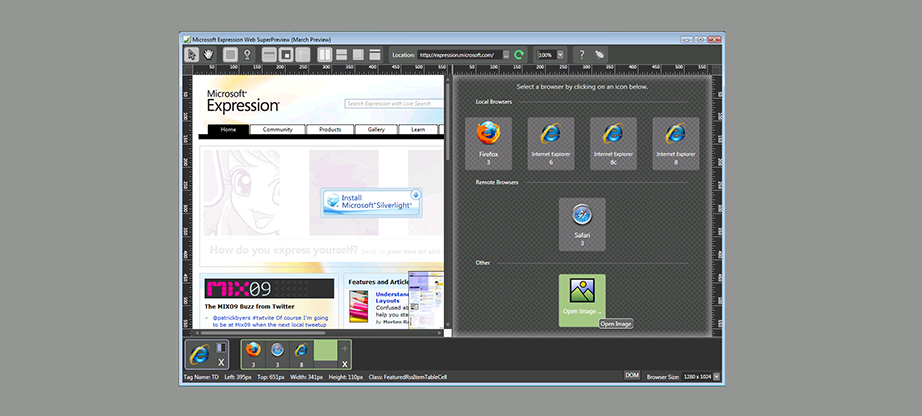
Task: Open Products tab on Expression page
Action: click(330, 129)
